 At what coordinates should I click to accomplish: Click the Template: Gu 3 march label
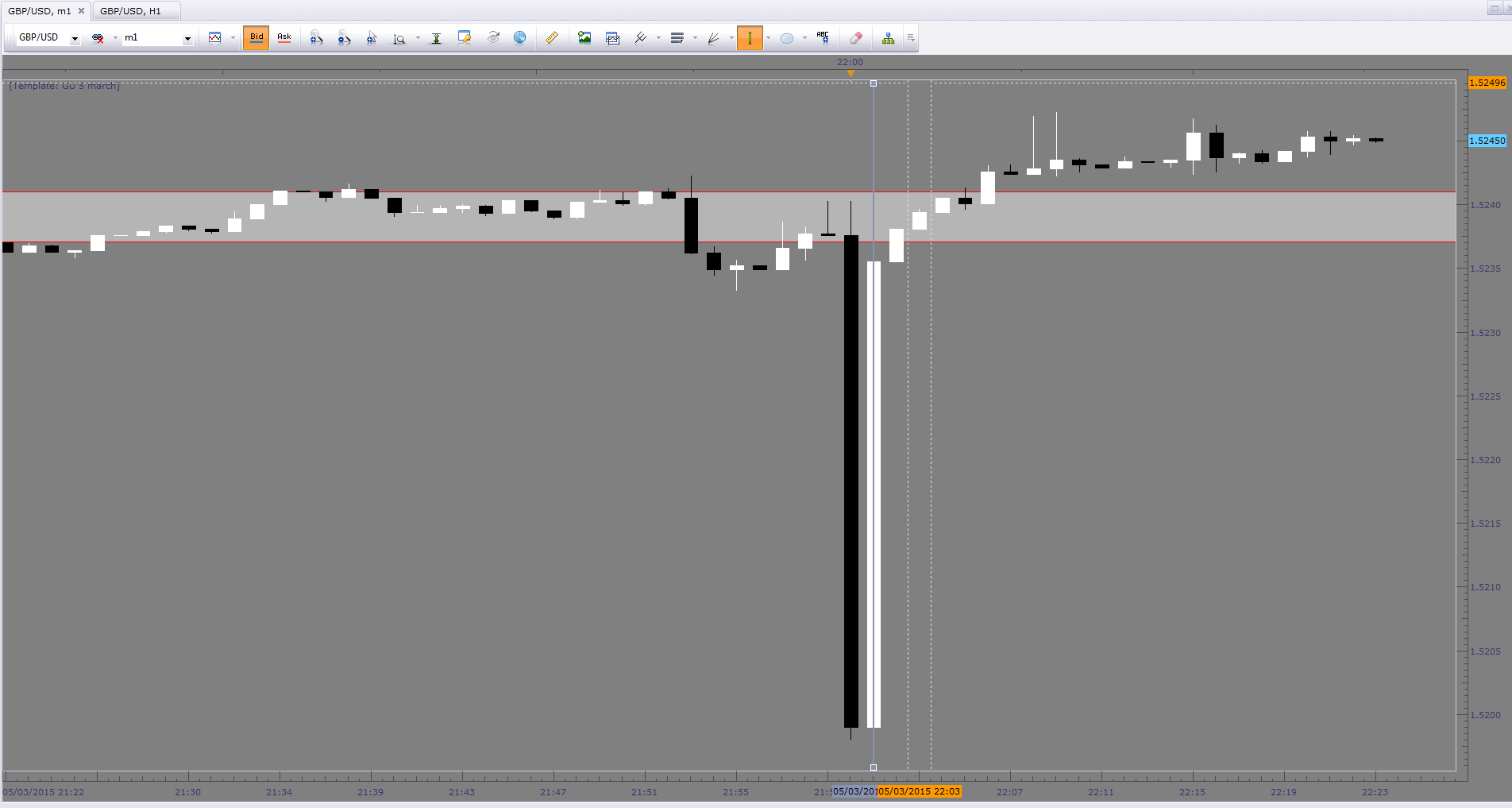64,86
